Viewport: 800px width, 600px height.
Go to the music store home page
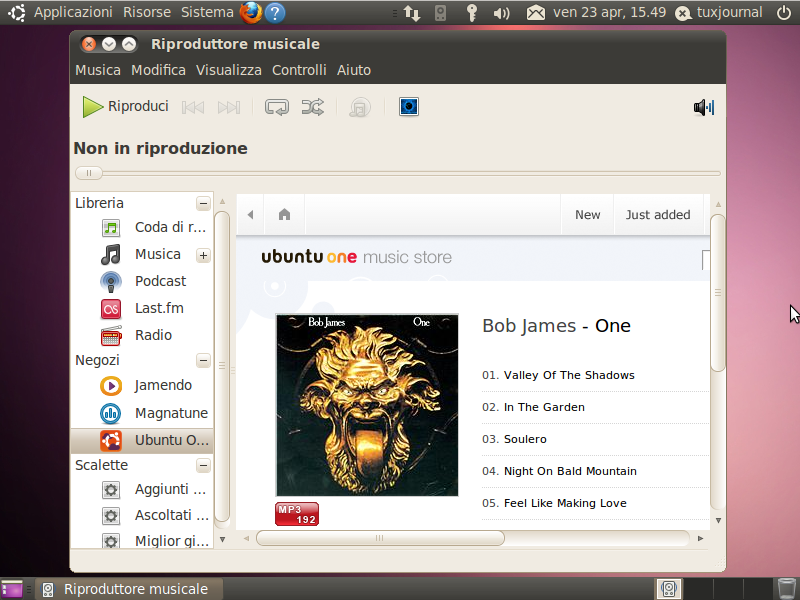(284, 215)
